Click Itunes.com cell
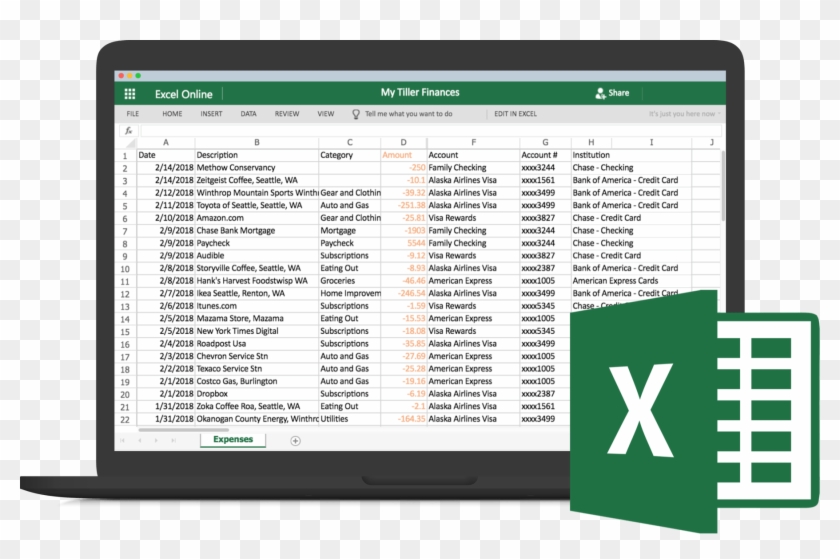840x559 pixels. coord(257,306)
